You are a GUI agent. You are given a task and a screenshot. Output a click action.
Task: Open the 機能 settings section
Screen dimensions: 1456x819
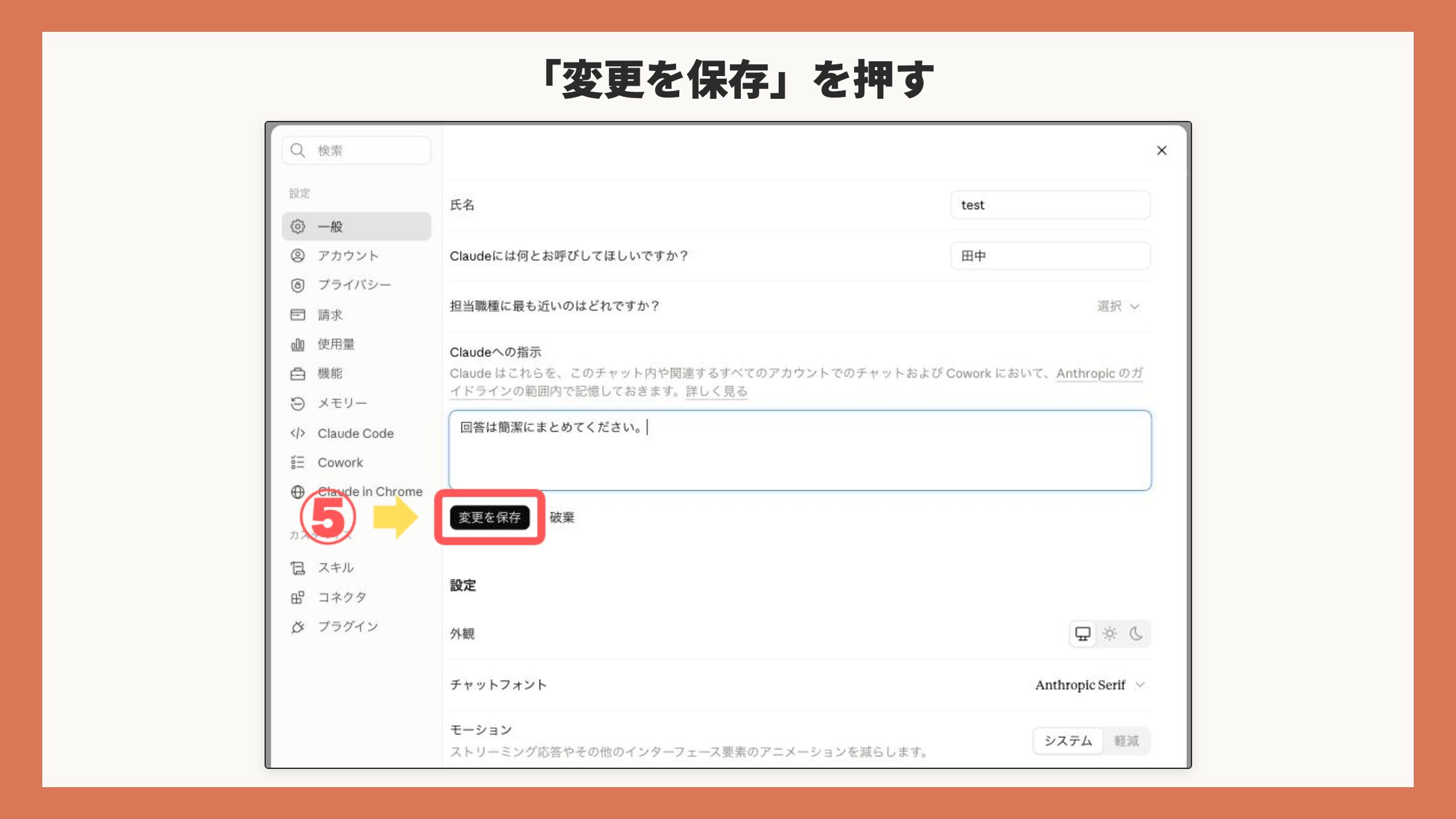coord(357,374)
